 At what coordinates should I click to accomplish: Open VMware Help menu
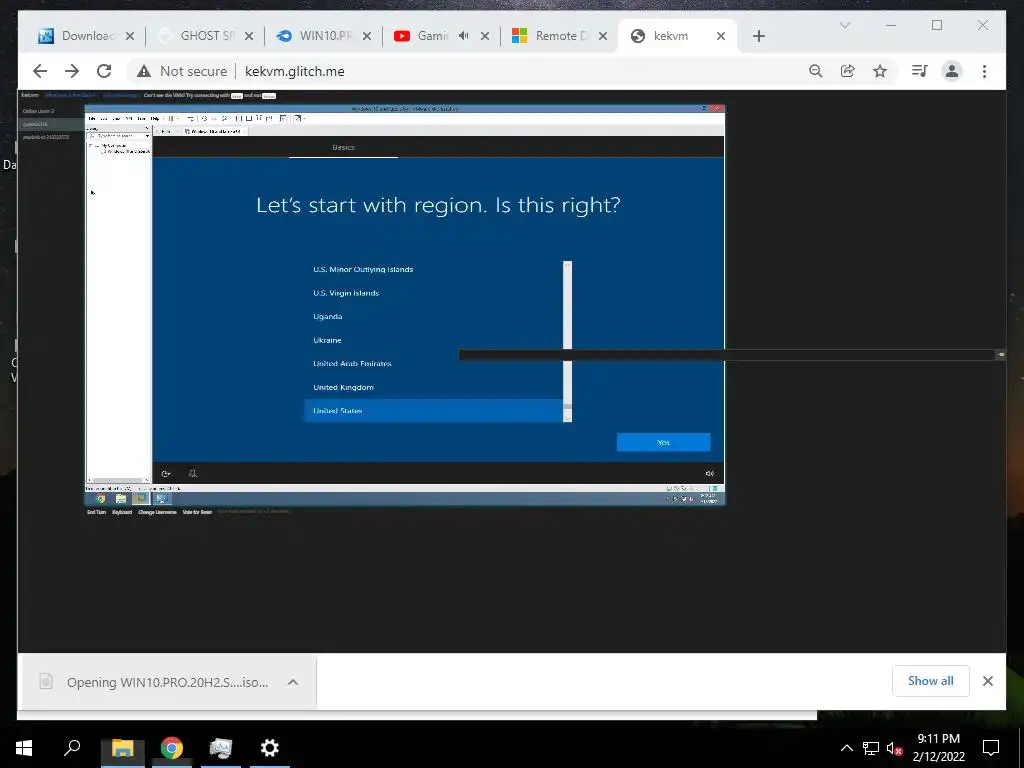click(155, 119)
